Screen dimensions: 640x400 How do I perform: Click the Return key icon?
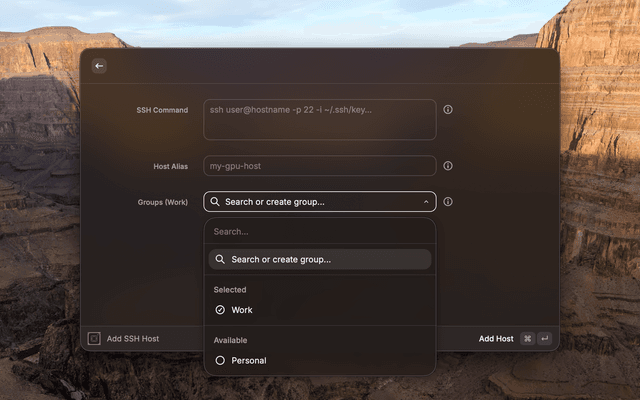tap(545, 339)
